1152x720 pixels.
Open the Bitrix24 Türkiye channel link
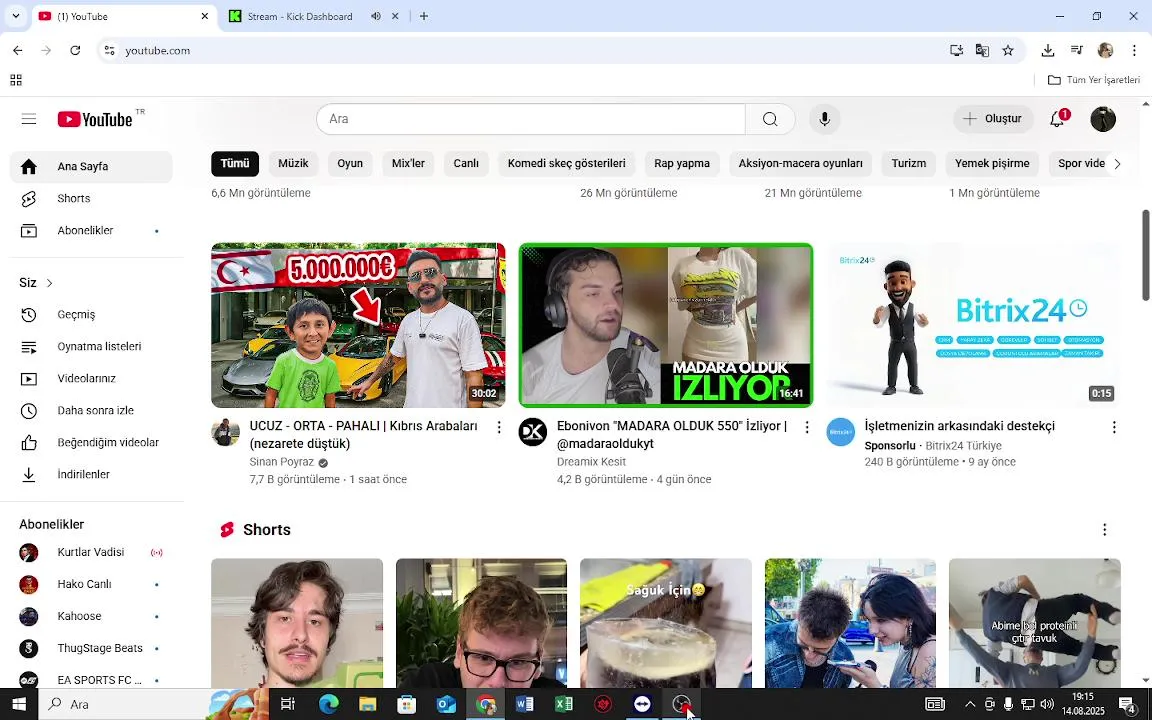click(963, 446)
